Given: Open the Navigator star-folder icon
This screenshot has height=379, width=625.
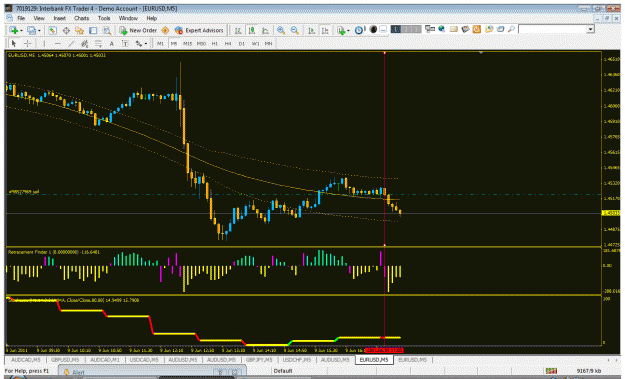Looking at the screenshot, I should point(79,30).
